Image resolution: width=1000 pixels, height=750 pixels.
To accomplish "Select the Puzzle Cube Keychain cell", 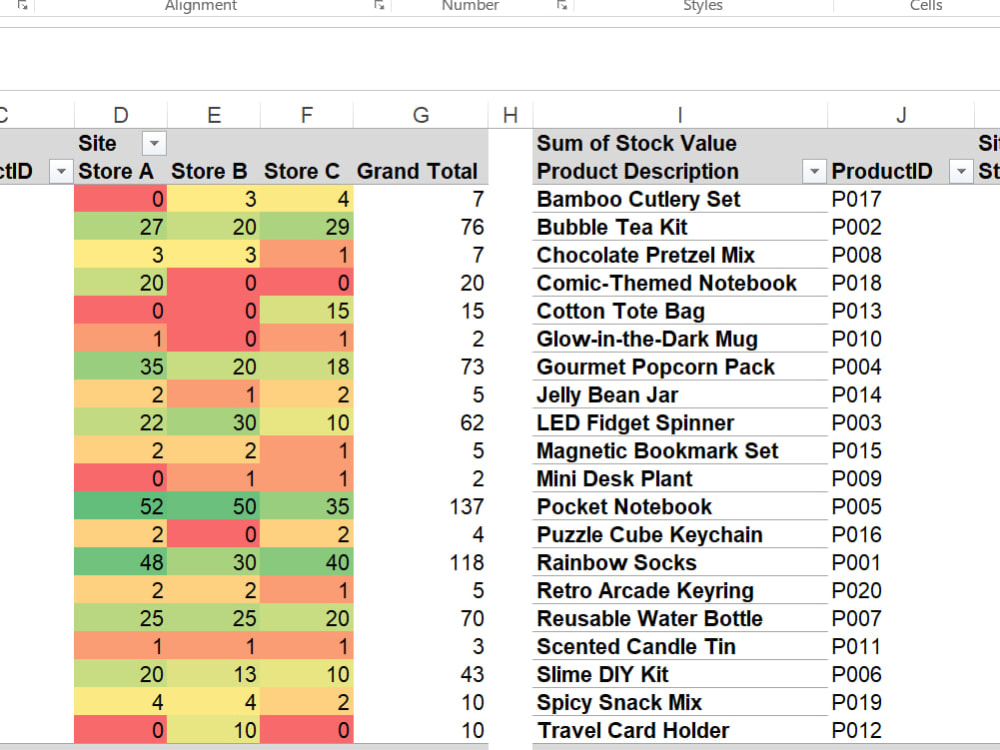I will click(x=680, y=535).
